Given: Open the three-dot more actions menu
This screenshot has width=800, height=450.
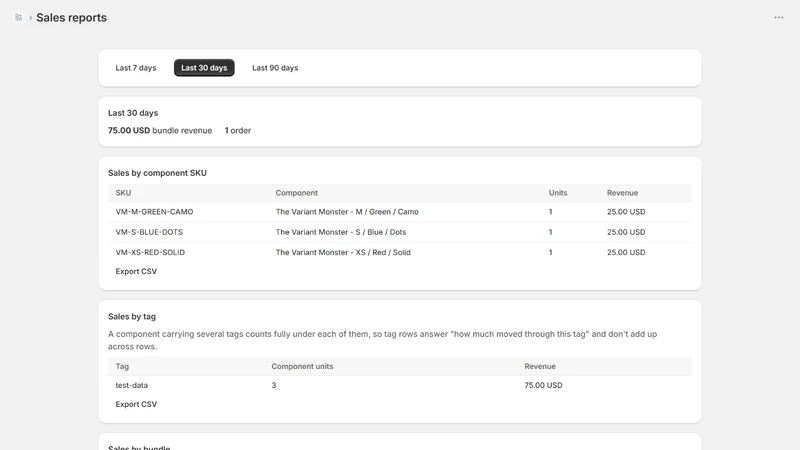Looking at the screenshot, I should point(779,17).
